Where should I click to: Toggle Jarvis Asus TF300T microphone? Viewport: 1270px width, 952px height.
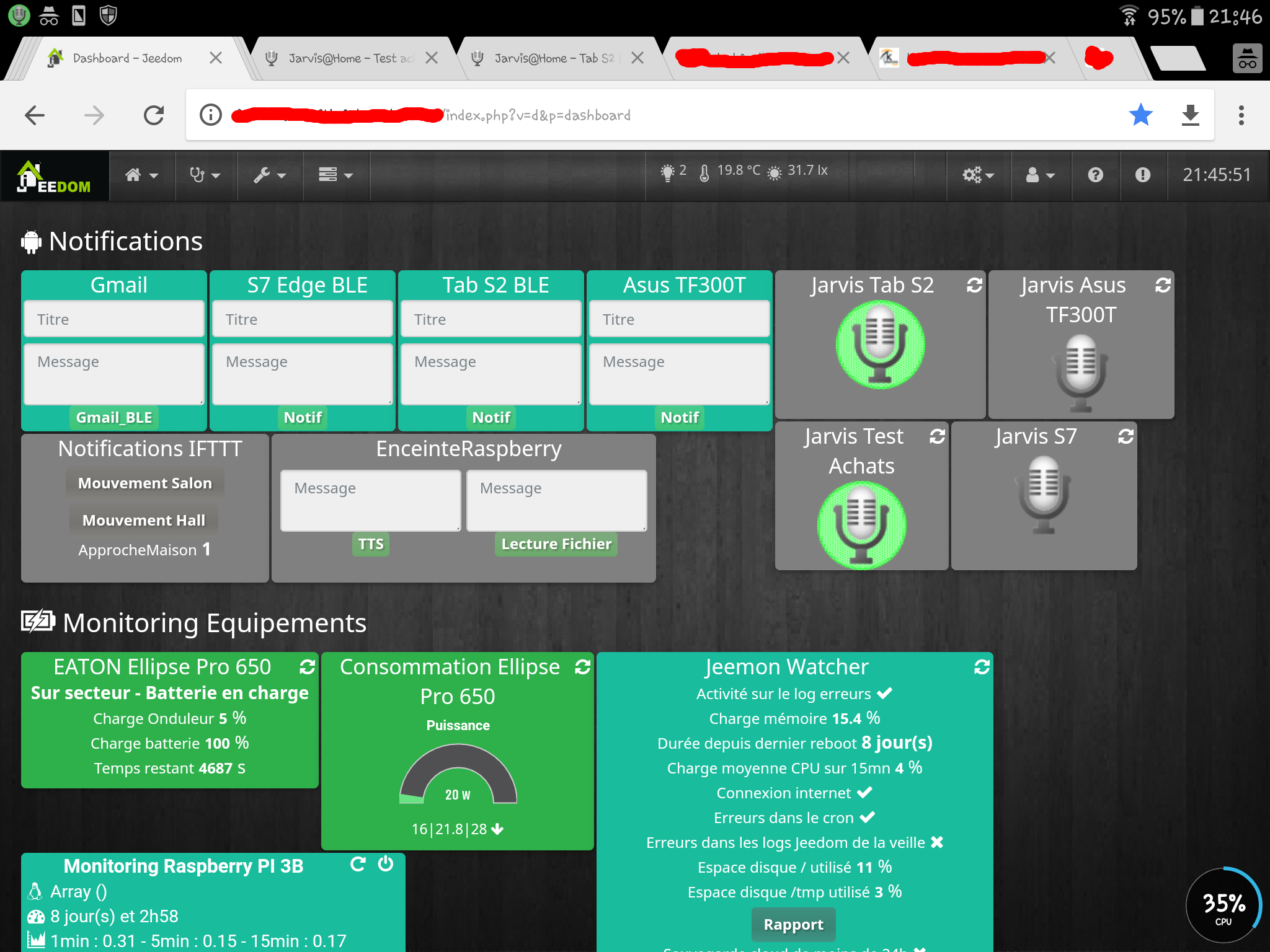[1081, 373]
